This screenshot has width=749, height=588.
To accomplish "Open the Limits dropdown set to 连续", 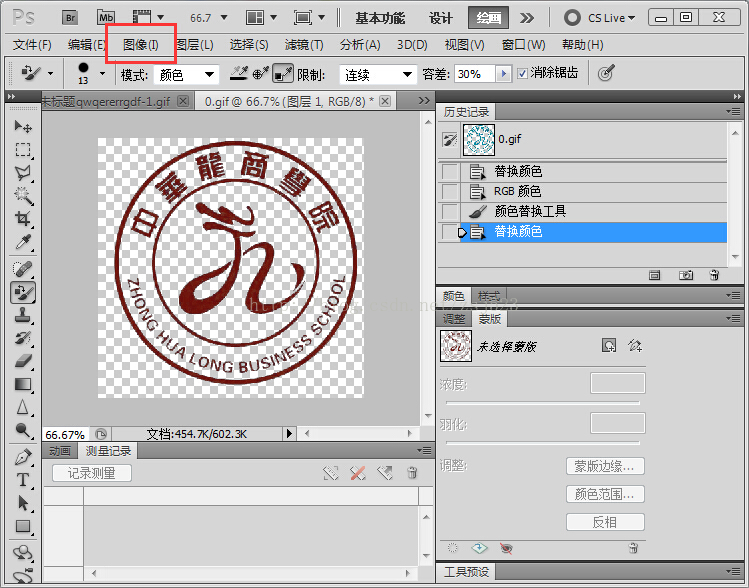I will (x=377, y=75).
